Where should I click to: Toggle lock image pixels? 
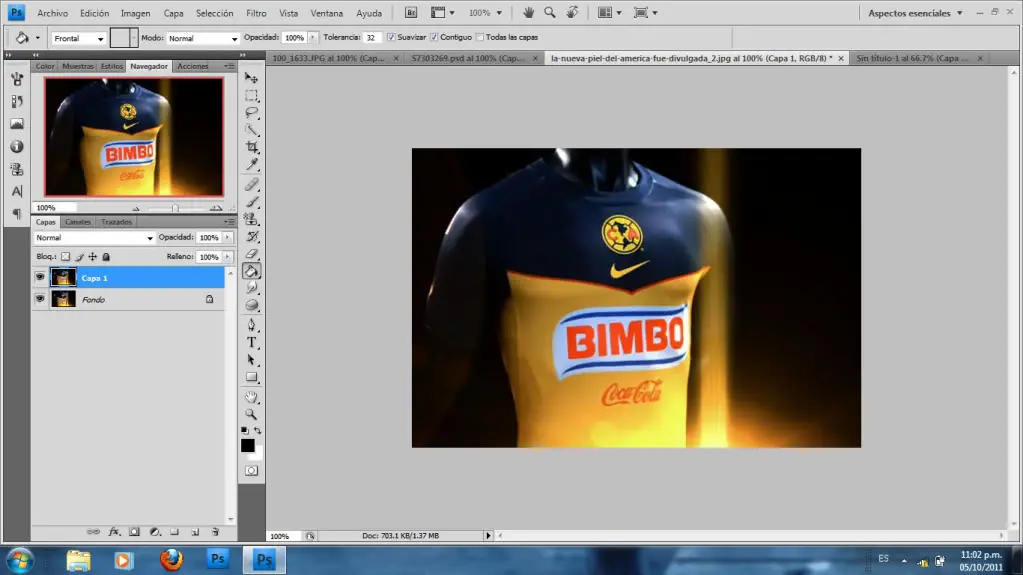(79, 256)
